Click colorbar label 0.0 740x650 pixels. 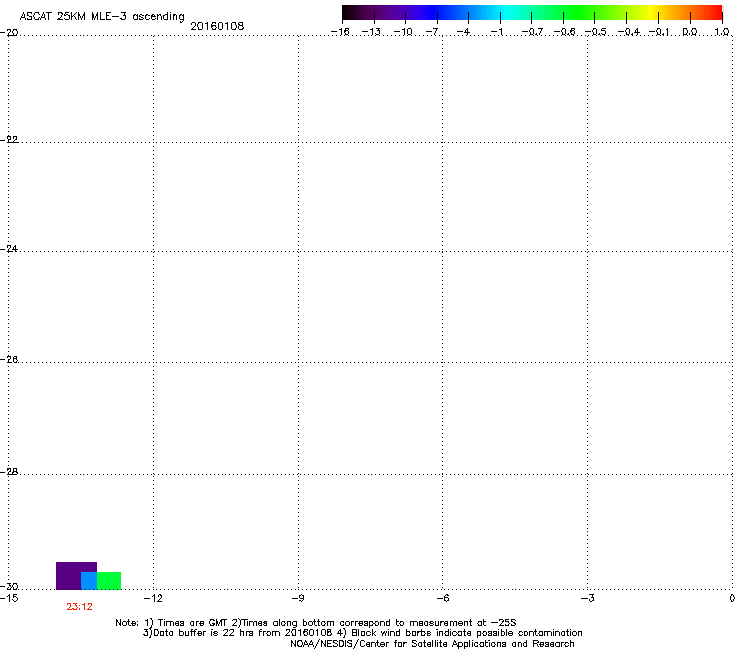pos(690,32)
